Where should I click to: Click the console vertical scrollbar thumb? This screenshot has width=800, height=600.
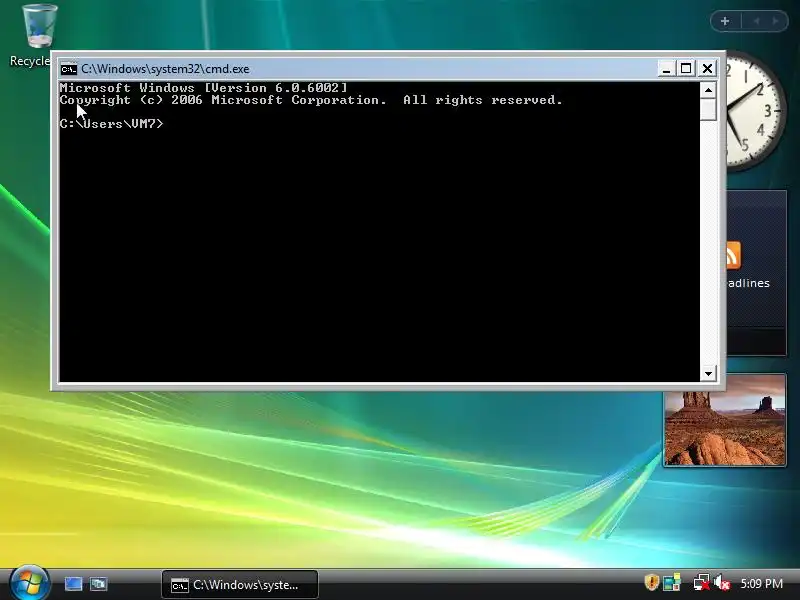[708, 110]
